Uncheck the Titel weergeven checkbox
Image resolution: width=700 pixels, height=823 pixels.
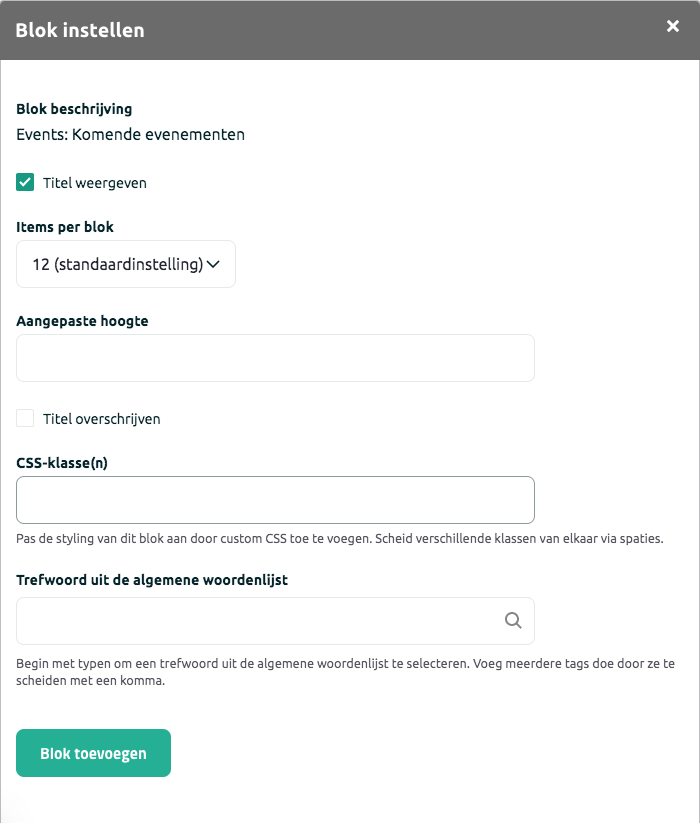tap(25, 183)
